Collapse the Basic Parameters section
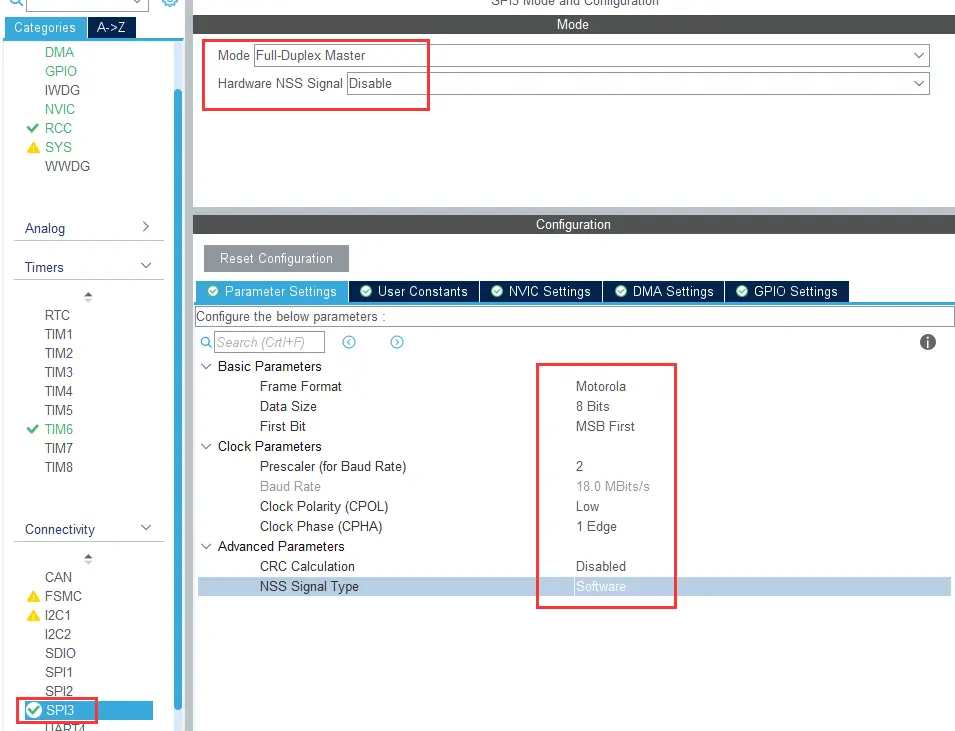 206,366
